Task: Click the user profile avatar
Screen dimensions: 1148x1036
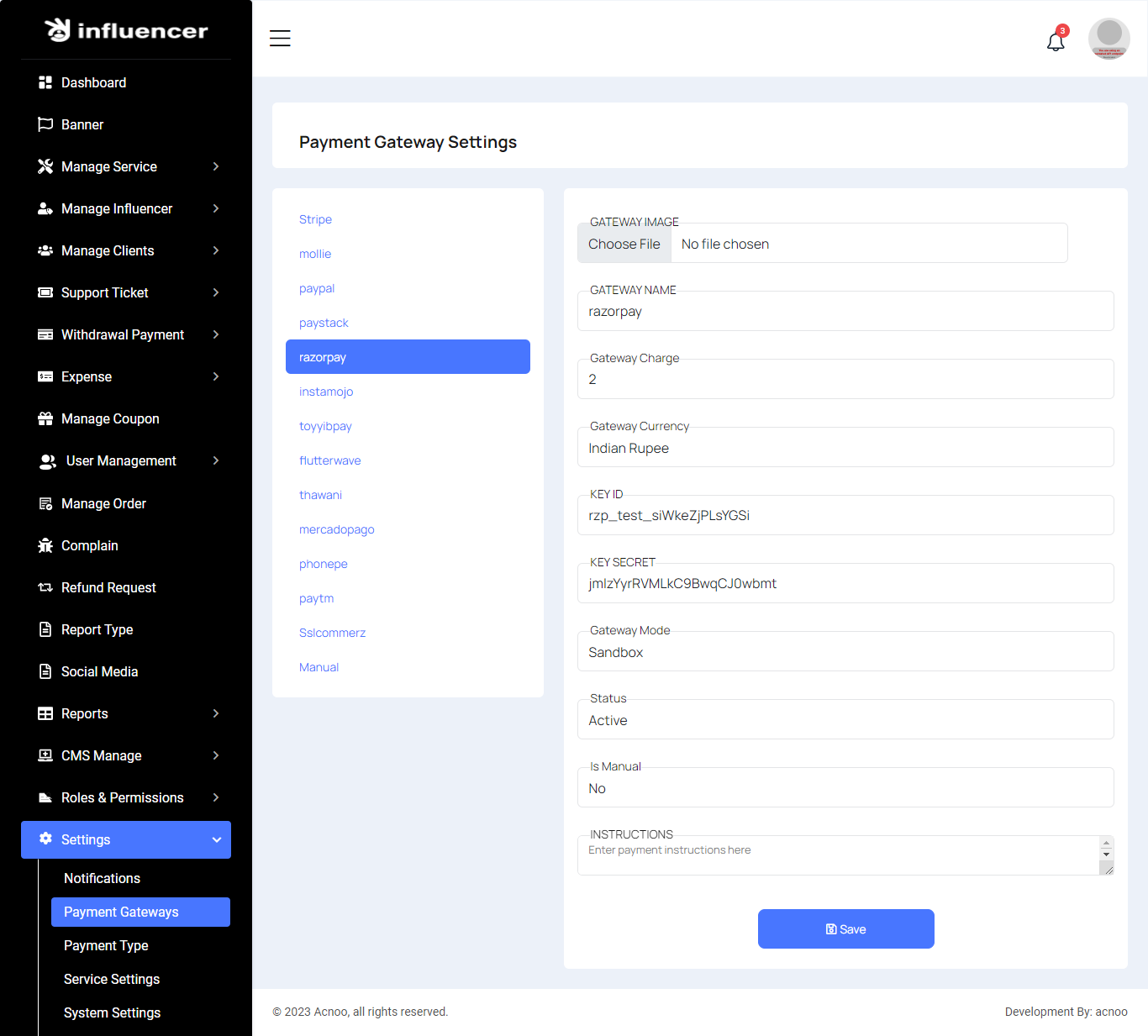Action: (x=1109, y=39)
